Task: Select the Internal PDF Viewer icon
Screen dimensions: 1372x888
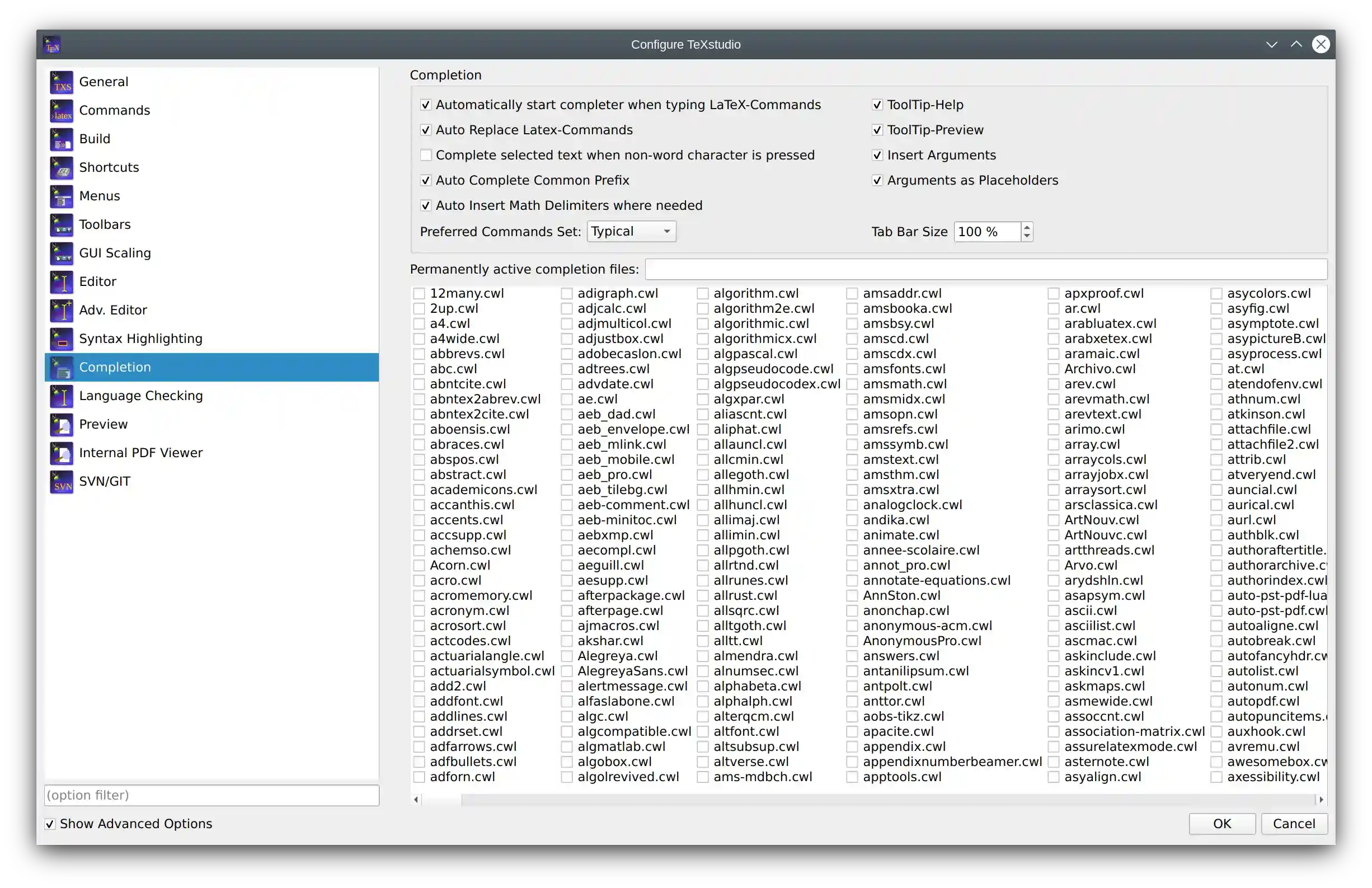Action: click(61, 453)
